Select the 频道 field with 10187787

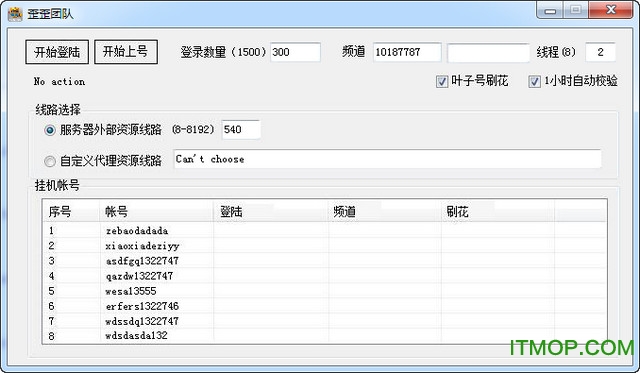pos(407,52)
